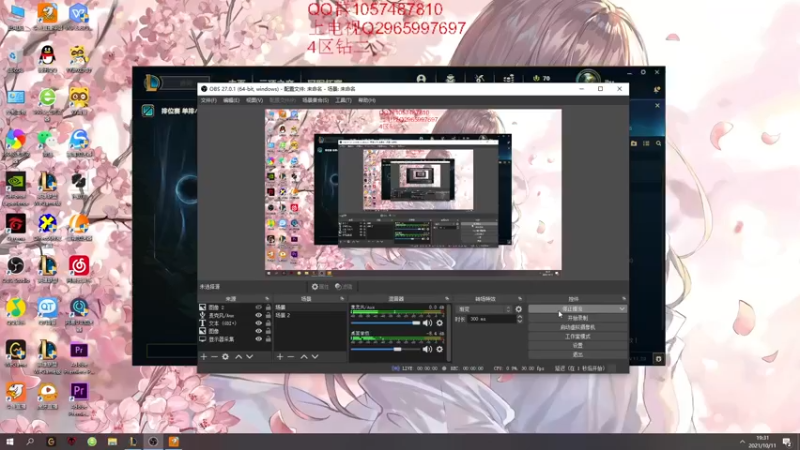
Task: Click the League client search magnifier icon
Action: [658, 144]
